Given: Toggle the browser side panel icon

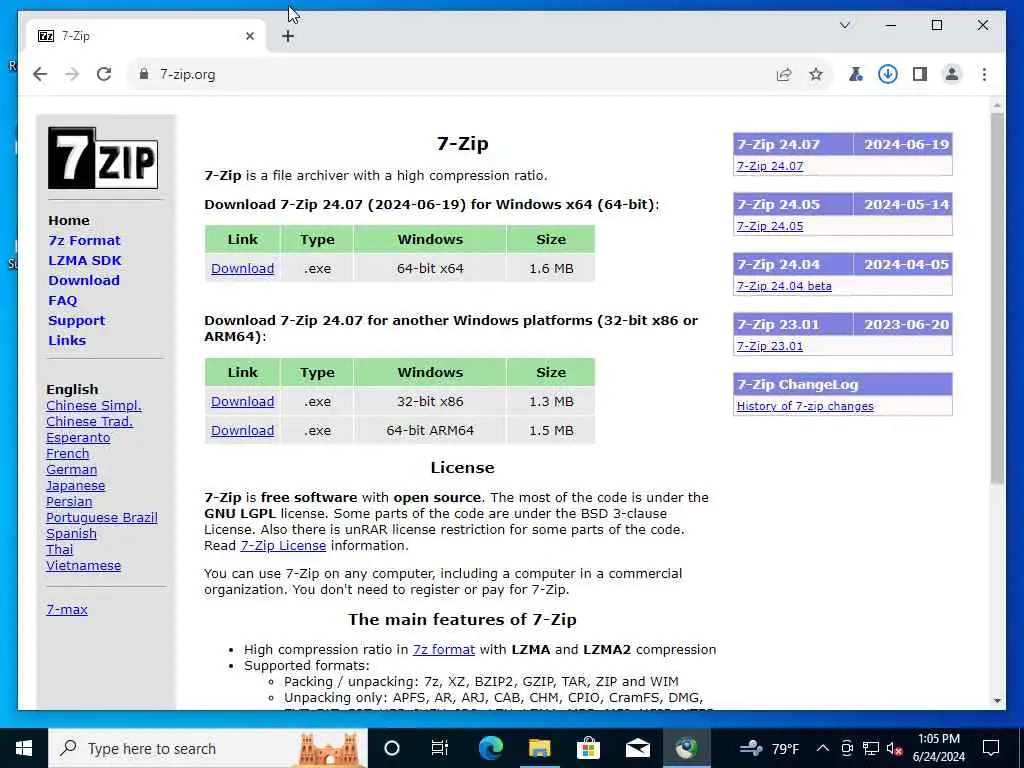Looking at the screenshot, I should (x=920, y=74).
